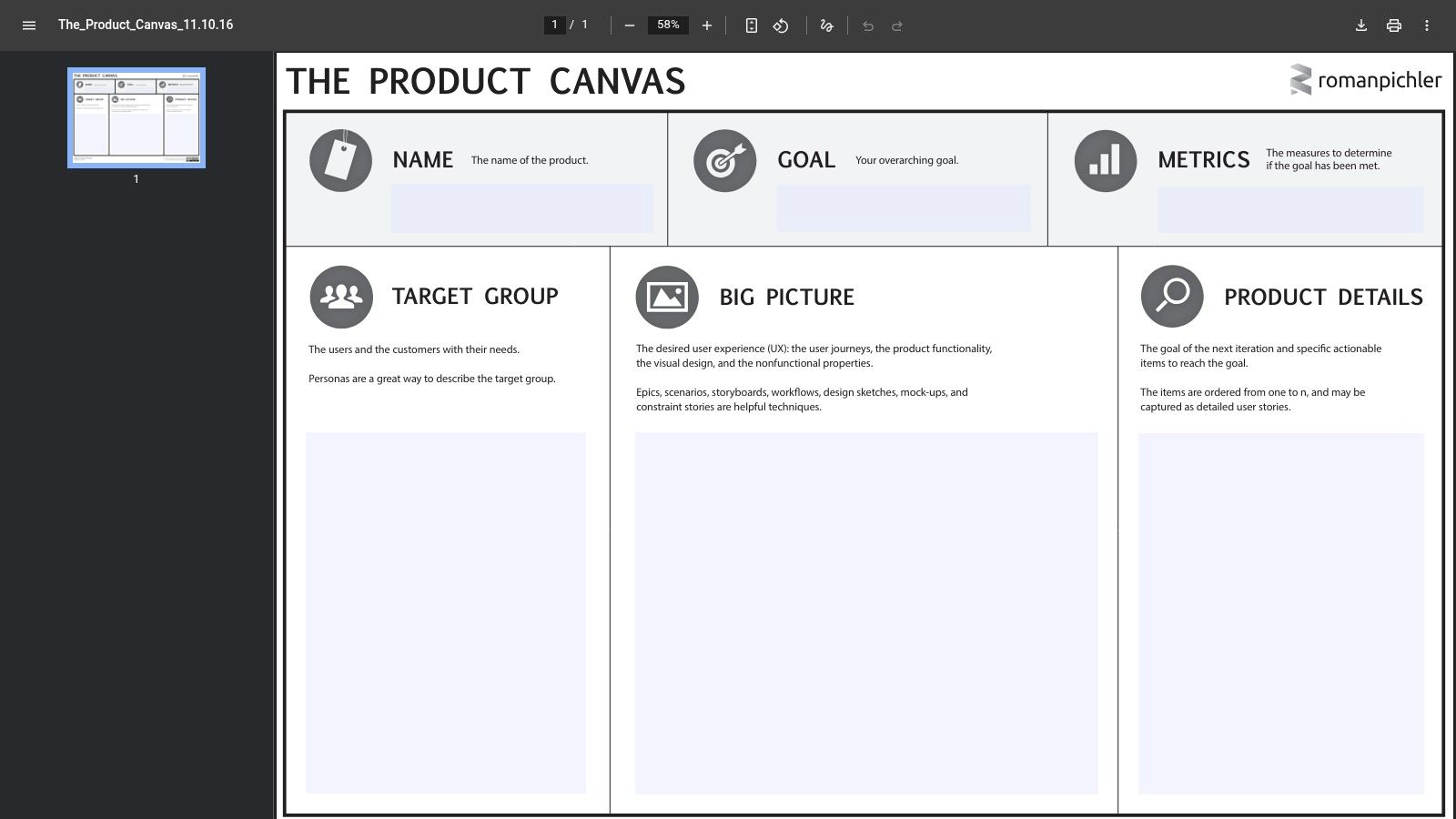
Task: Click the Big Picture image icon
Action: coord(666,296)
